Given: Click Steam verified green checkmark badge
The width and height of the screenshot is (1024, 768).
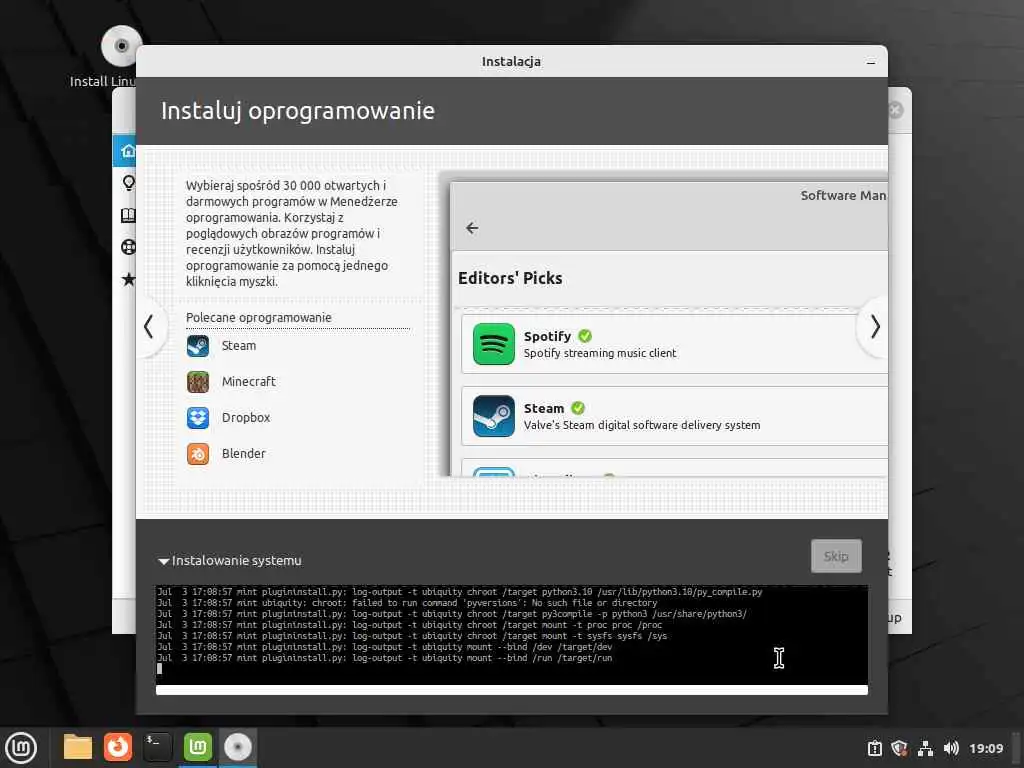Looking at the screenshot, I should pos(578,408).
